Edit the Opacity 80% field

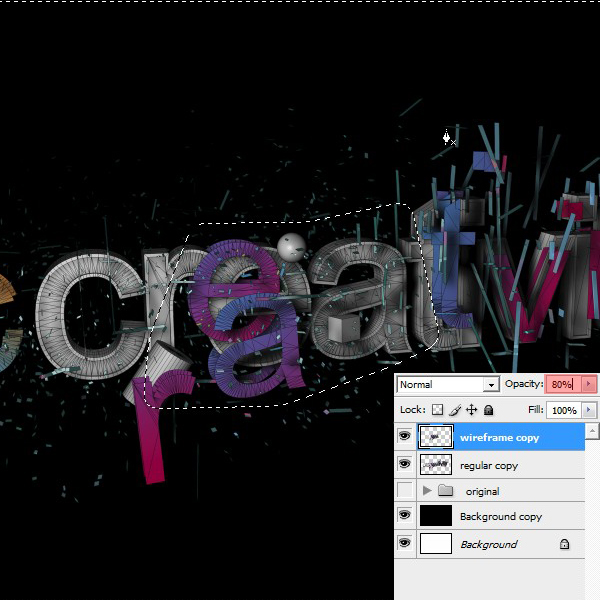point(563,384)
